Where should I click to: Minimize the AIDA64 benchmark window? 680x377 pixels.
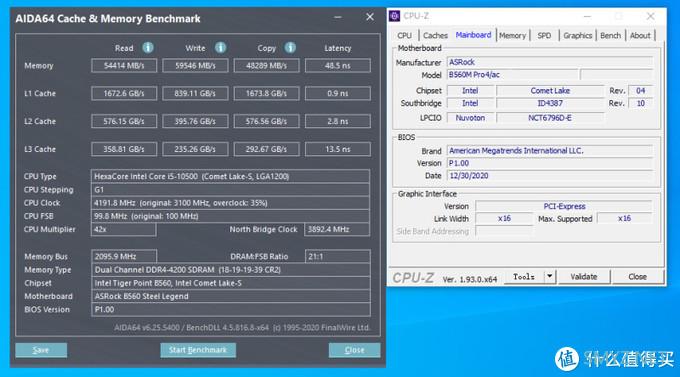click(x=338, y=17)
